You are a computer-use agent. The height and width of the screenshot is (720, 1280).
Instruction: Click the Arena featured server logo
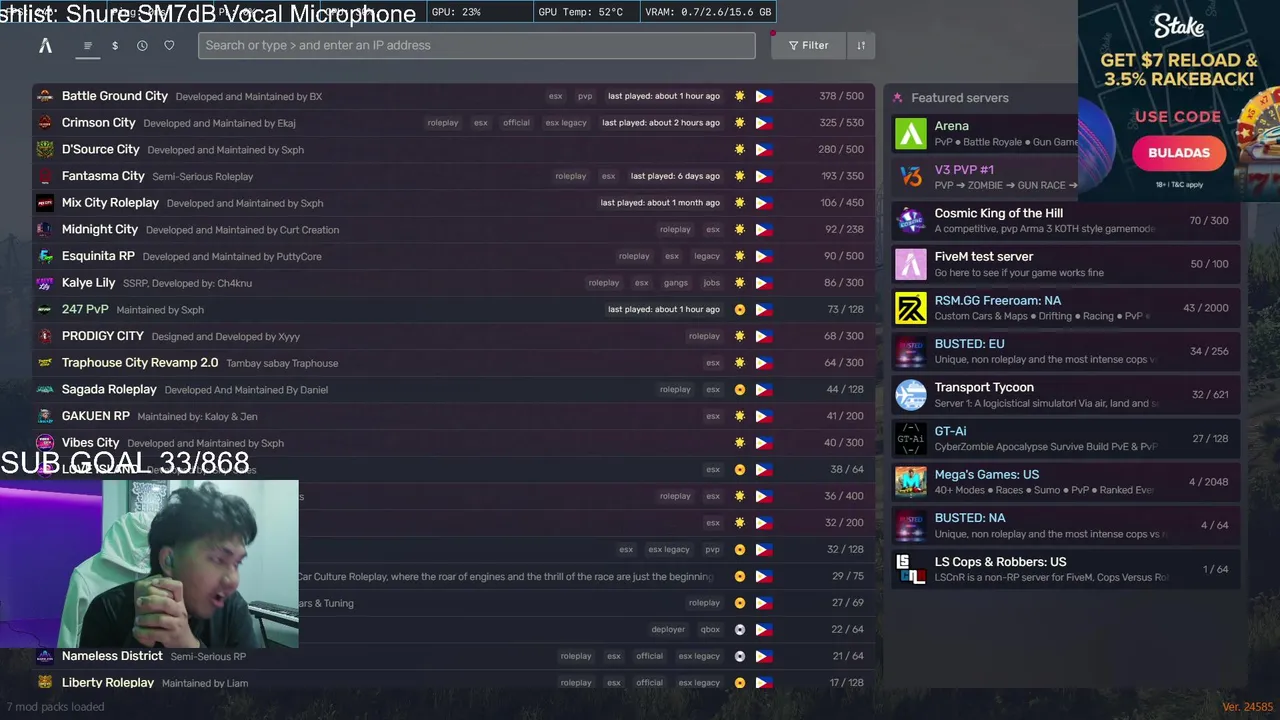(x=910, y=134)
